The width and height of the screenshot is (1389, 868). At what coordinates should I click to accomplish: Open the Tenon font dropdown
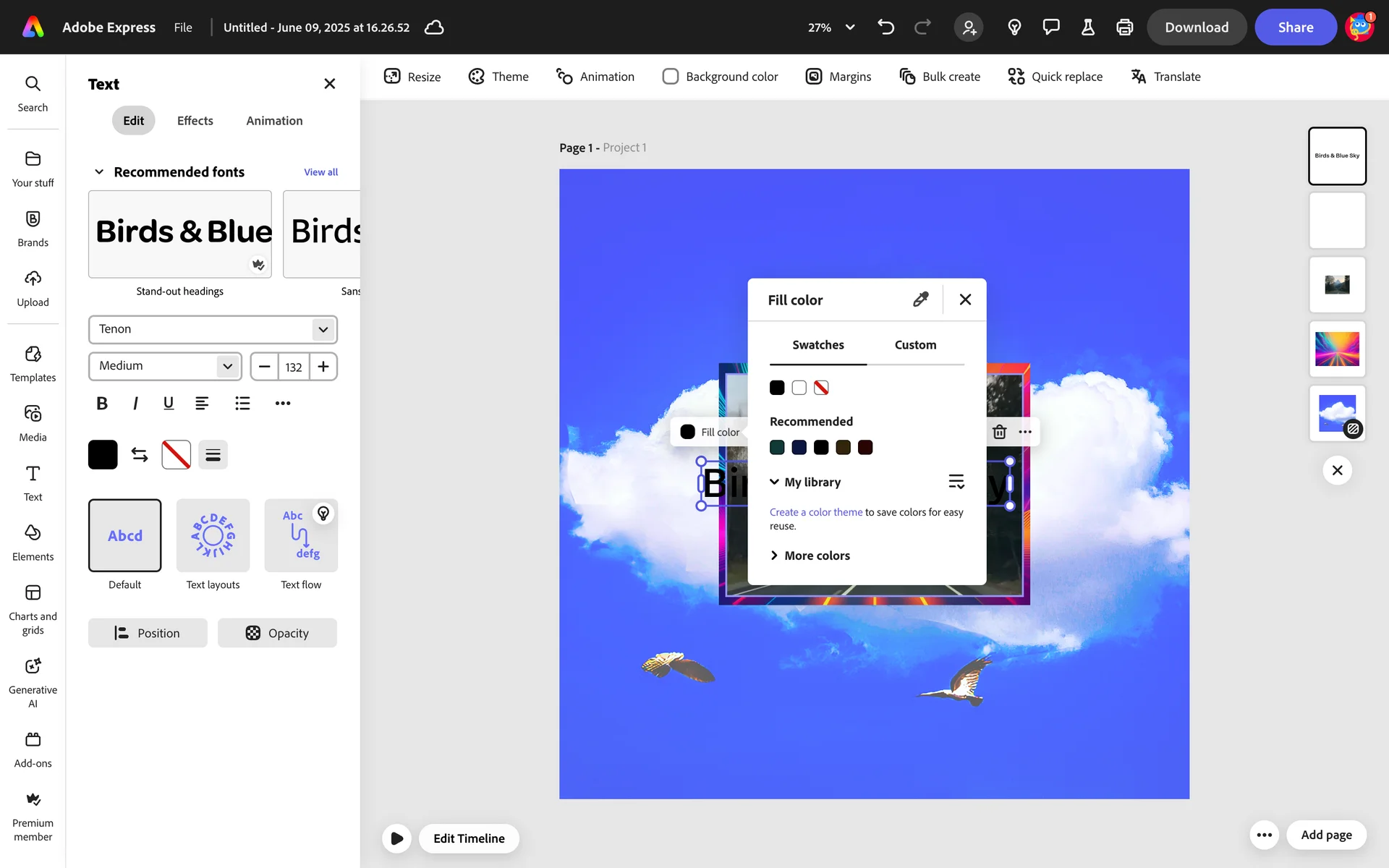click(323, 329)
